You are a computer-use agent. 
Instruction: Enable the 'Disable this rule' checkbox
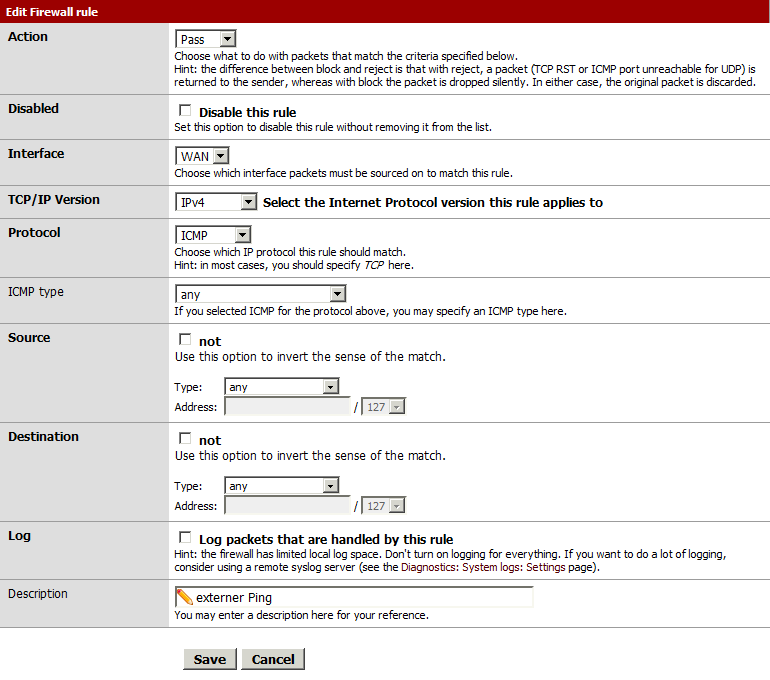coord(185,111)
